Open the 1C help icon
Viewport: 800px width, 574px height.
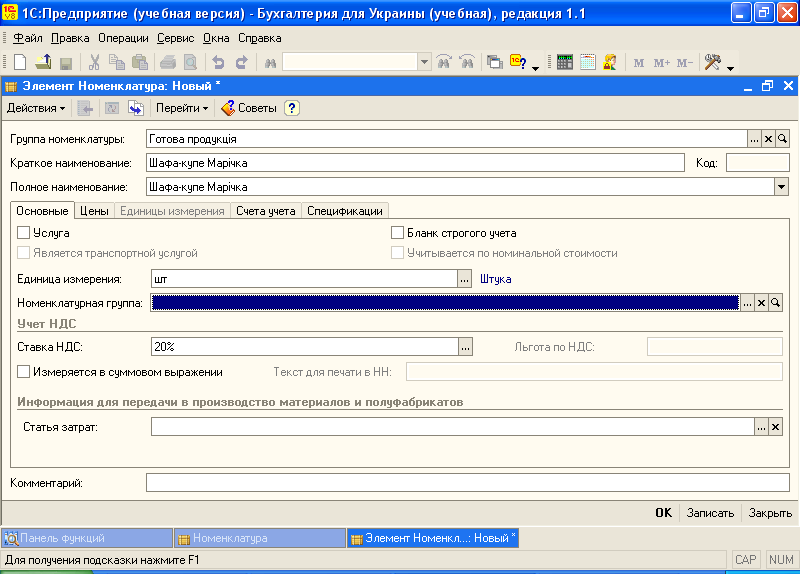click(518, 62)
